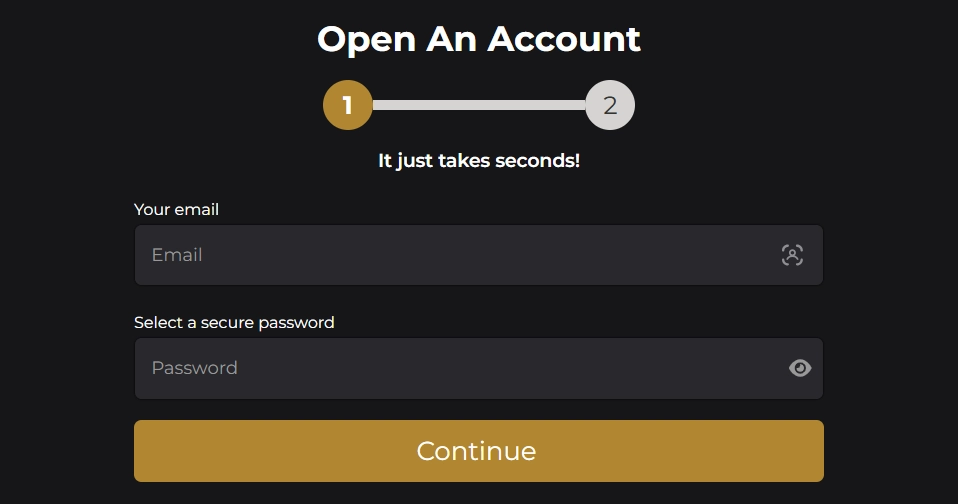Open saved identities from the email field icon
This screenshot has height=504, width=958.
point(792,255)
